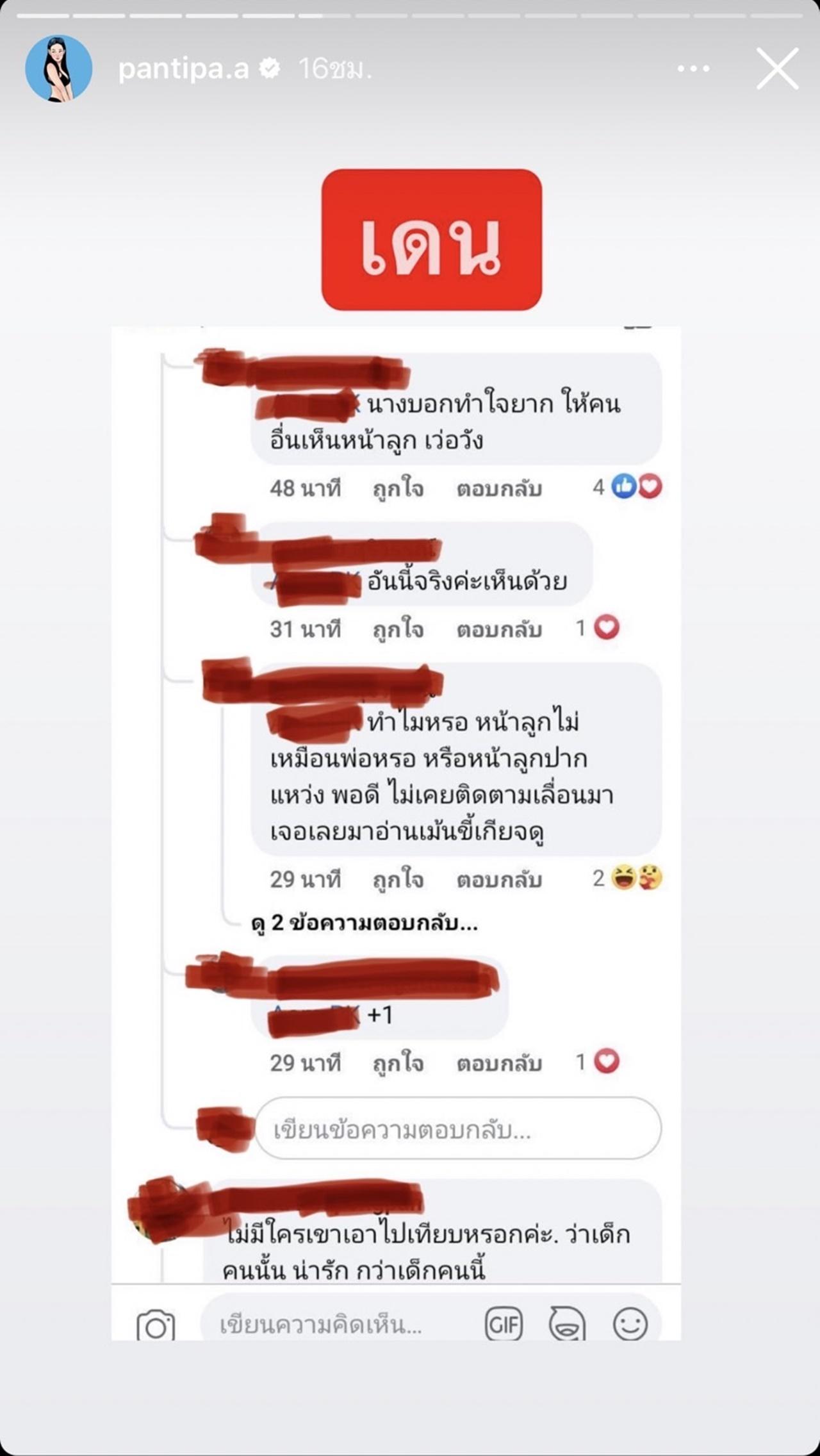Click ตอบกลับ on the 48 นาที comment
820x1456 pixels.
tap(499, 488)
